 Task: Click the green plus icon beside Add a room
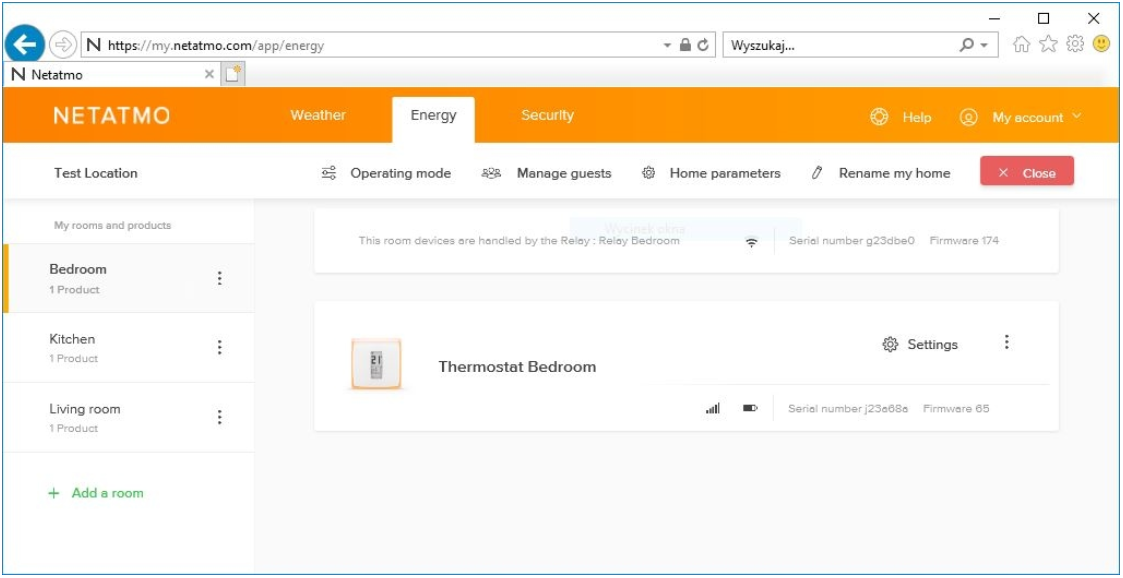[x=53, y=493]
